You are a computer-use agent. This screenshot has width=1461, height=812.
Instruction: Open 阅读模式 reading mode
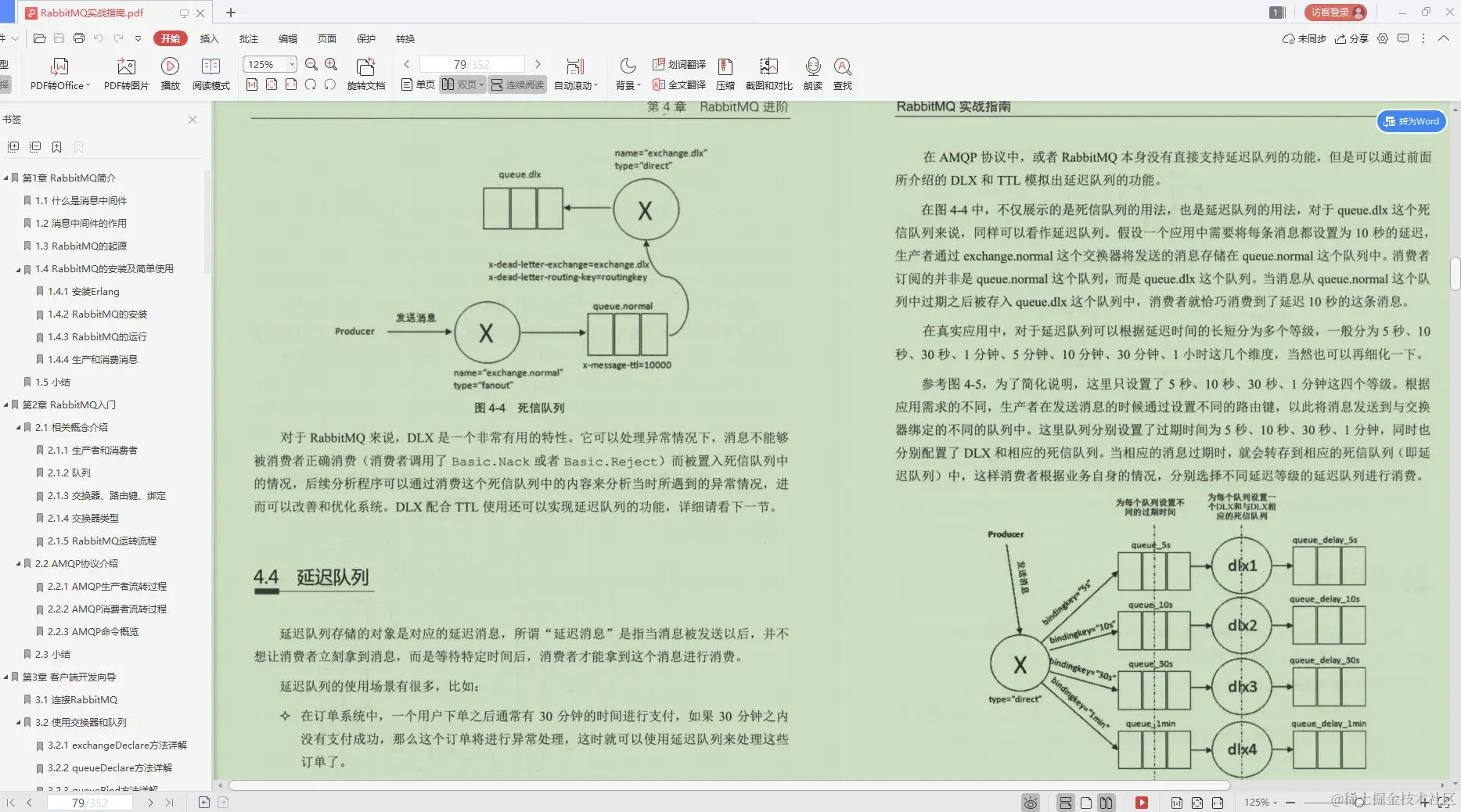(x=211, y=73)
